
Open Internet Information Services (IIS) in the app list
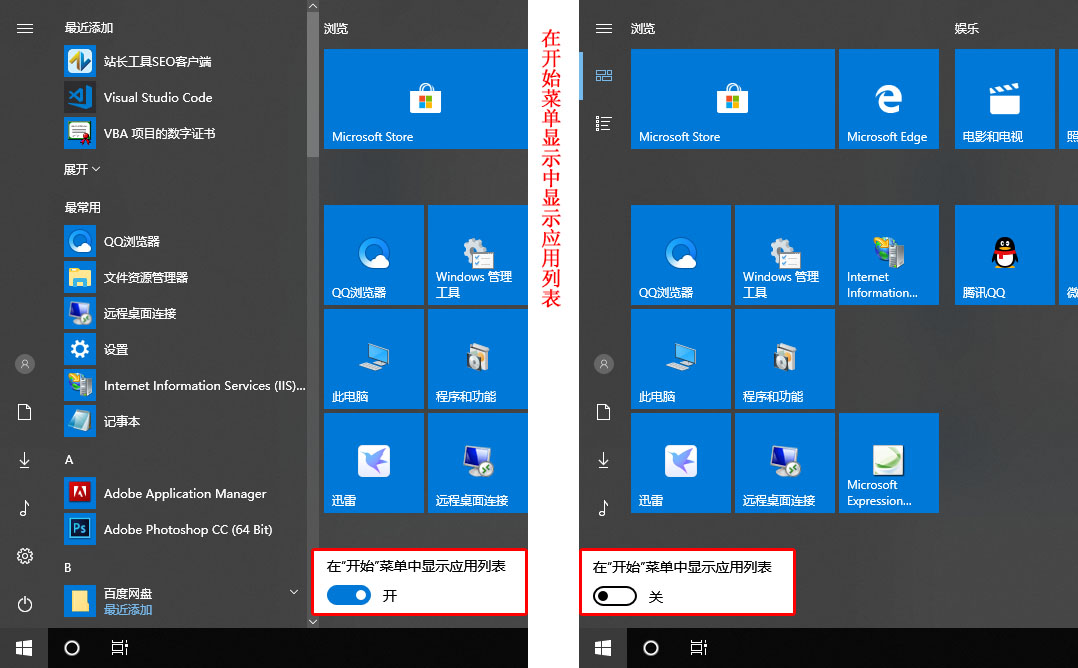click(184, 386)
